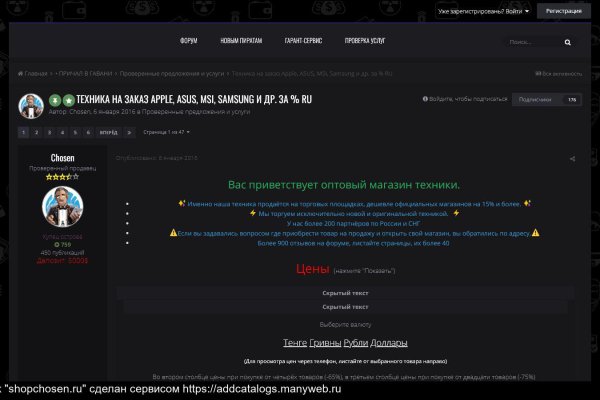Viewport: 600px width, 400px height.
Task: Click the 480 публикаций text
Action: pos(62,253)
